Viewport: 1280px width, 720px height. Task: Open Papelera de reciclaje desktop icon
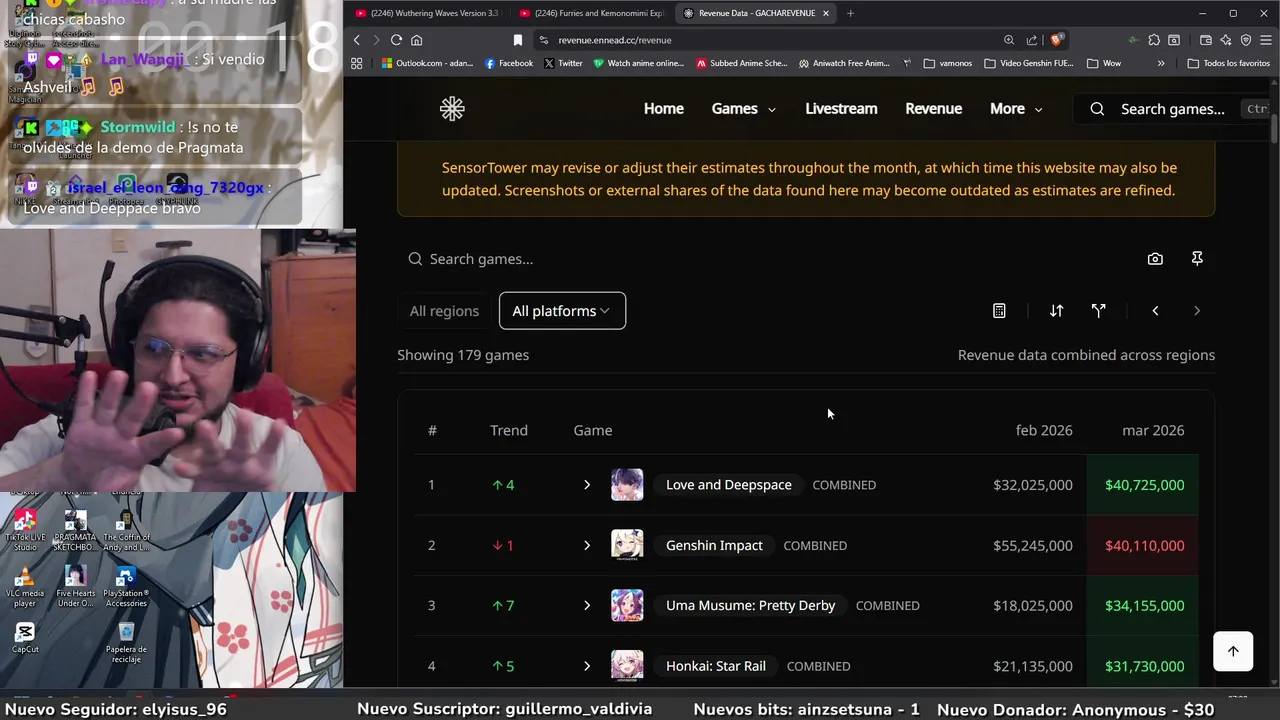[126, 642]
